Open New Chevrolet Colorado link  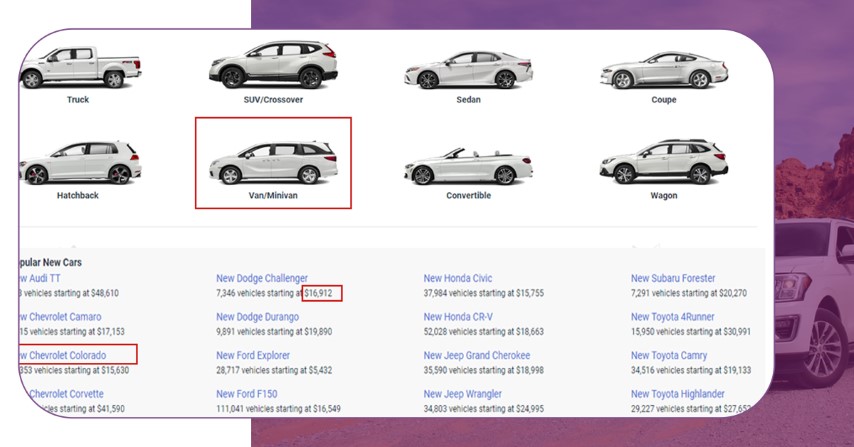[x=63, y=356]
